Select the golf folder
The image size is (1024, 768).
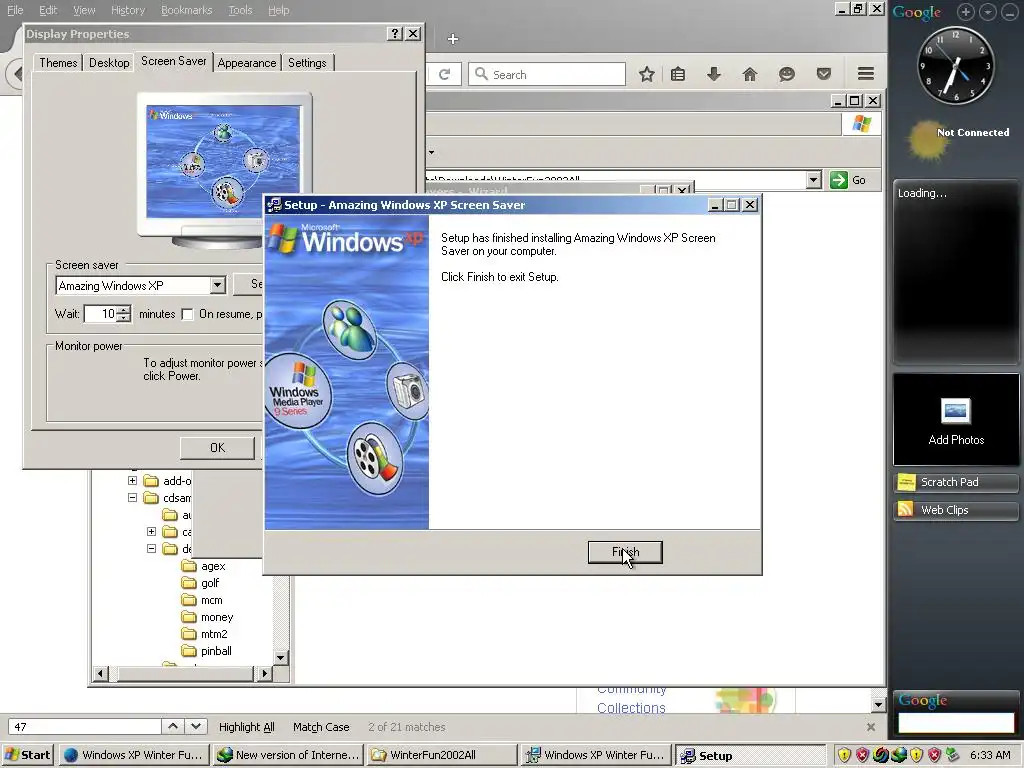210,583
